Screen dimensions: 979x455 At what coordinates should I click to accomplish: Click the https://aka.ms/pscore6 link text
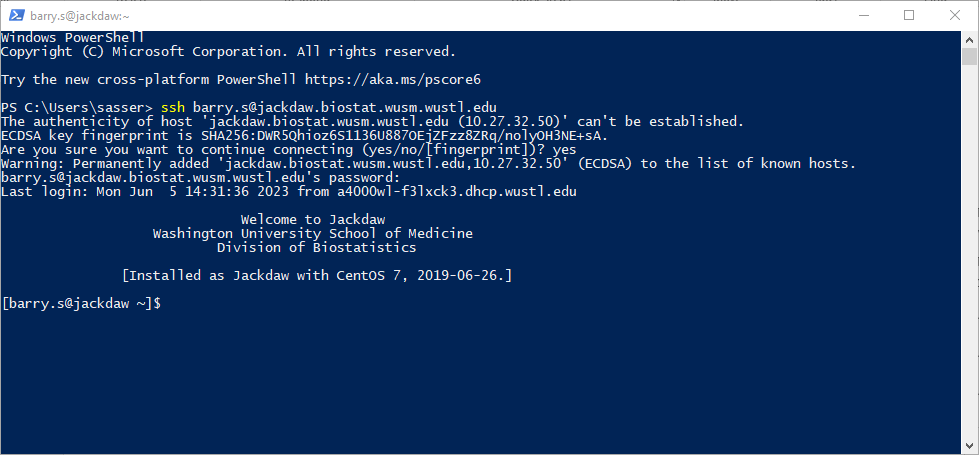click(x=393, y=80)
